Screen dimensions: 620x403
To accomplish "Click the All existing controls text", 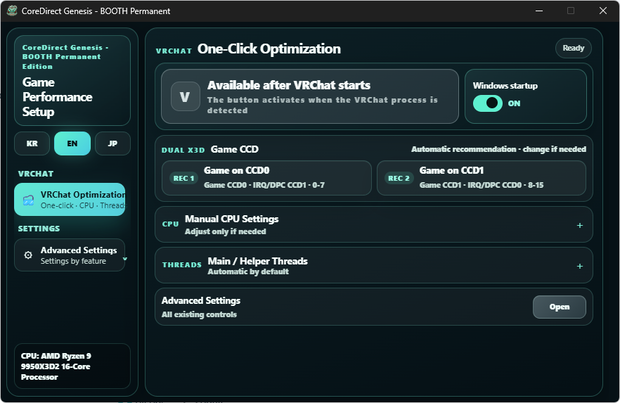I will click(199, 314).
